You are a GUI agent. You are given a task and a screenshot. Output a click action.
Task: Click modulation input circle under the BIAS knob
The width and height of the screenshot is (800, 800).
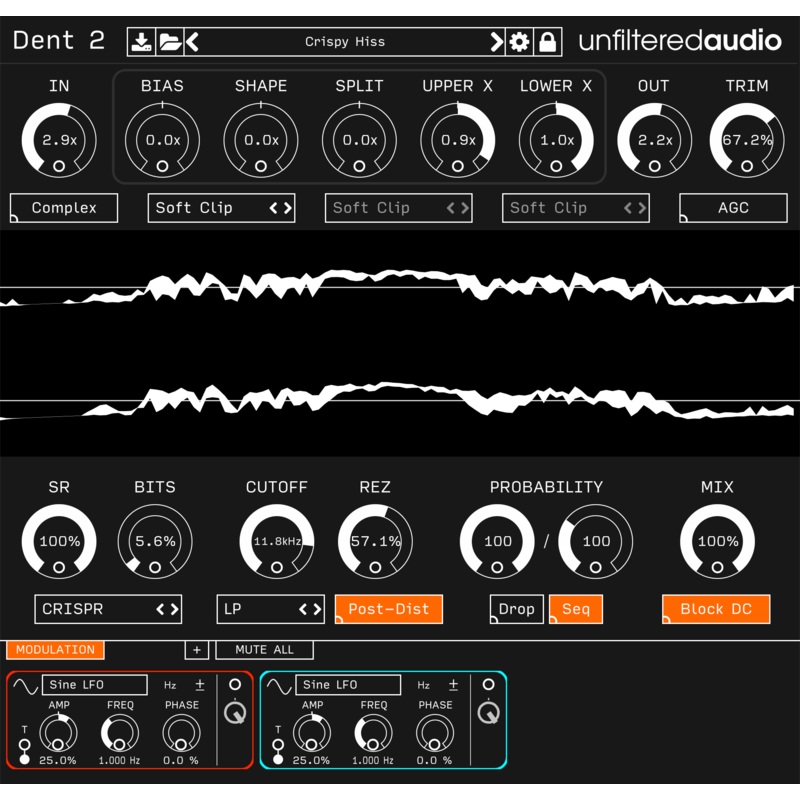(x=162, y=166)
